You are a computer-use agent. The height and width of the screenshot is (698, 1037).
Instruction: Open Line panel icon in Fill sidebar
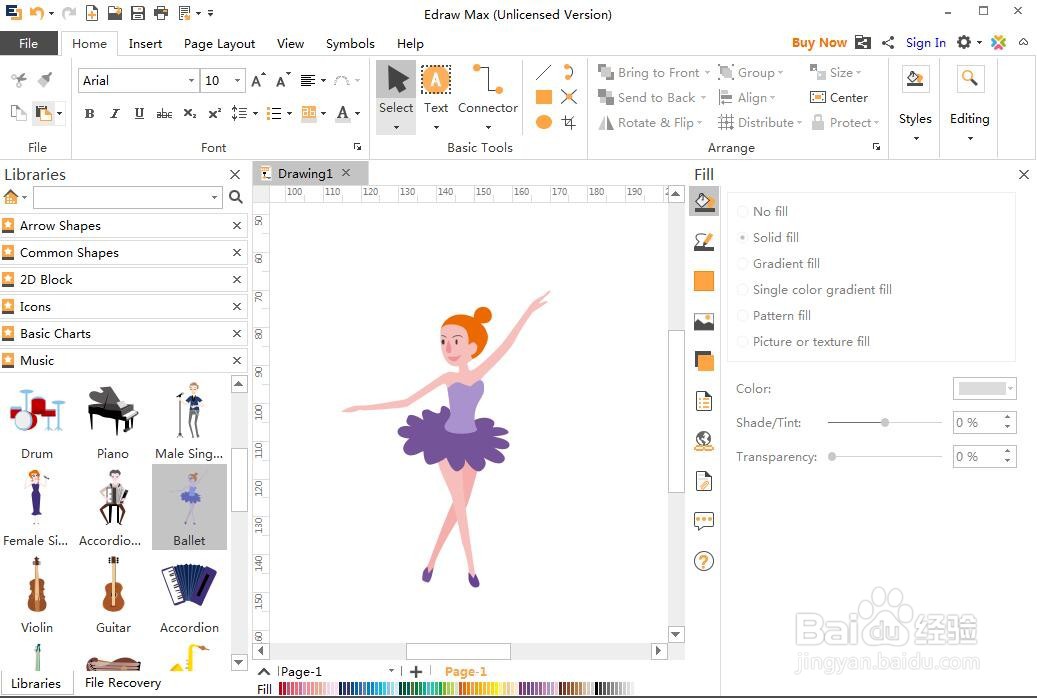click(x=704, y=241)
